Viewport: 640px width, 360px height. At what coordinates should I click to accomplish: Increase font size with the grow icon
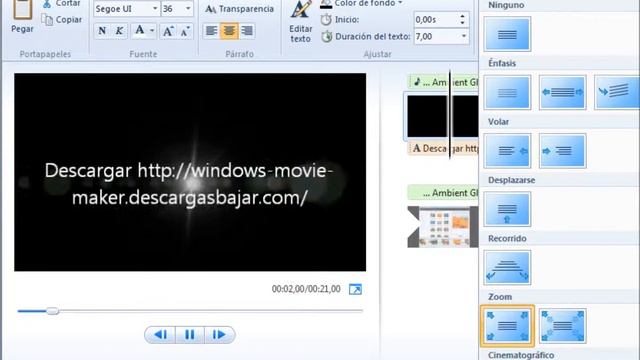point(168,31)
